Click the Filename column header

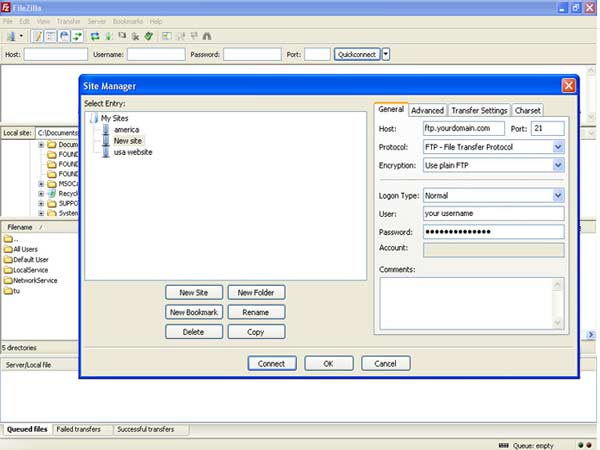coord(40,227)
